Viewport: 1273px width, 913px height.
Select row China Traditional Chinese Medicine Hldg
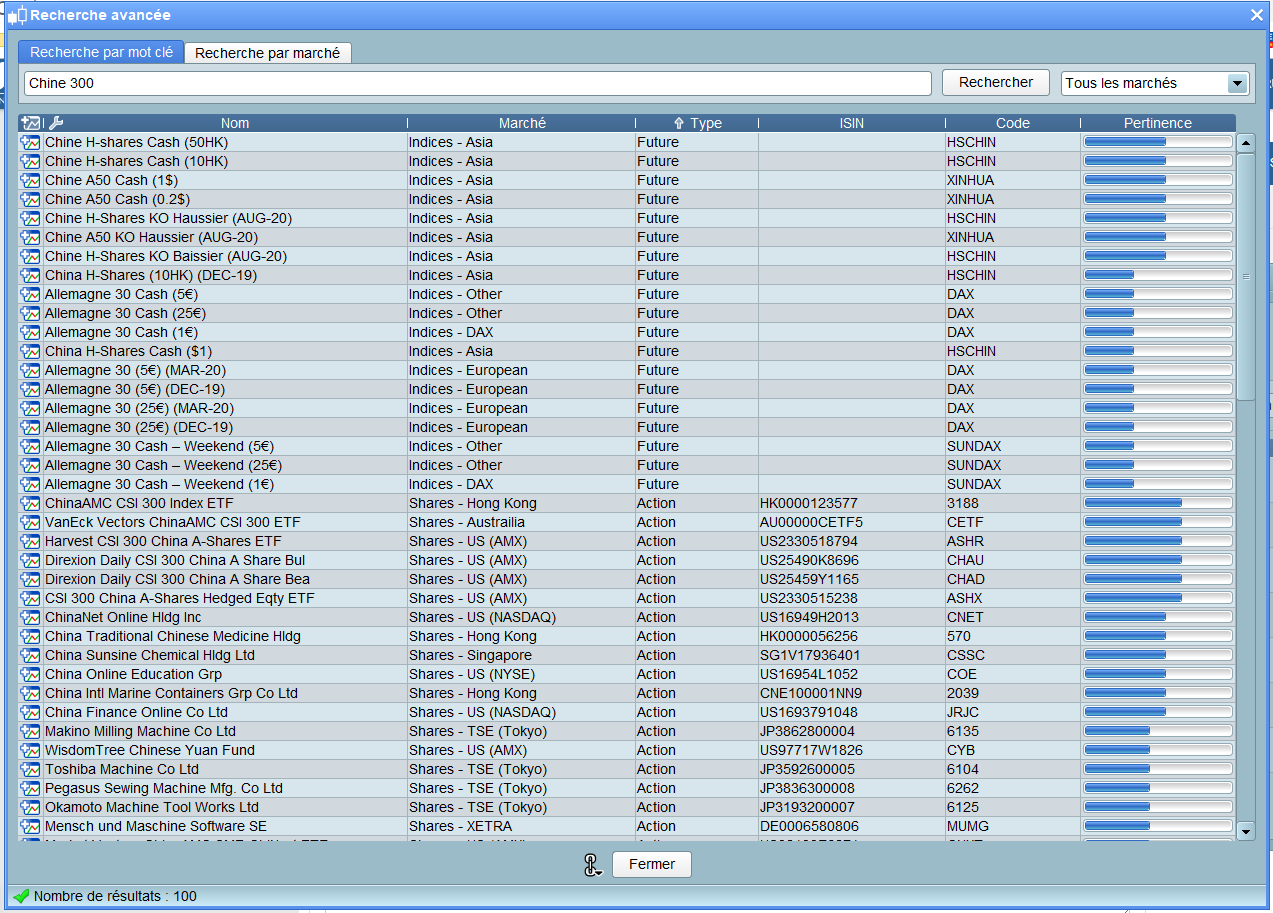(627, 636)
